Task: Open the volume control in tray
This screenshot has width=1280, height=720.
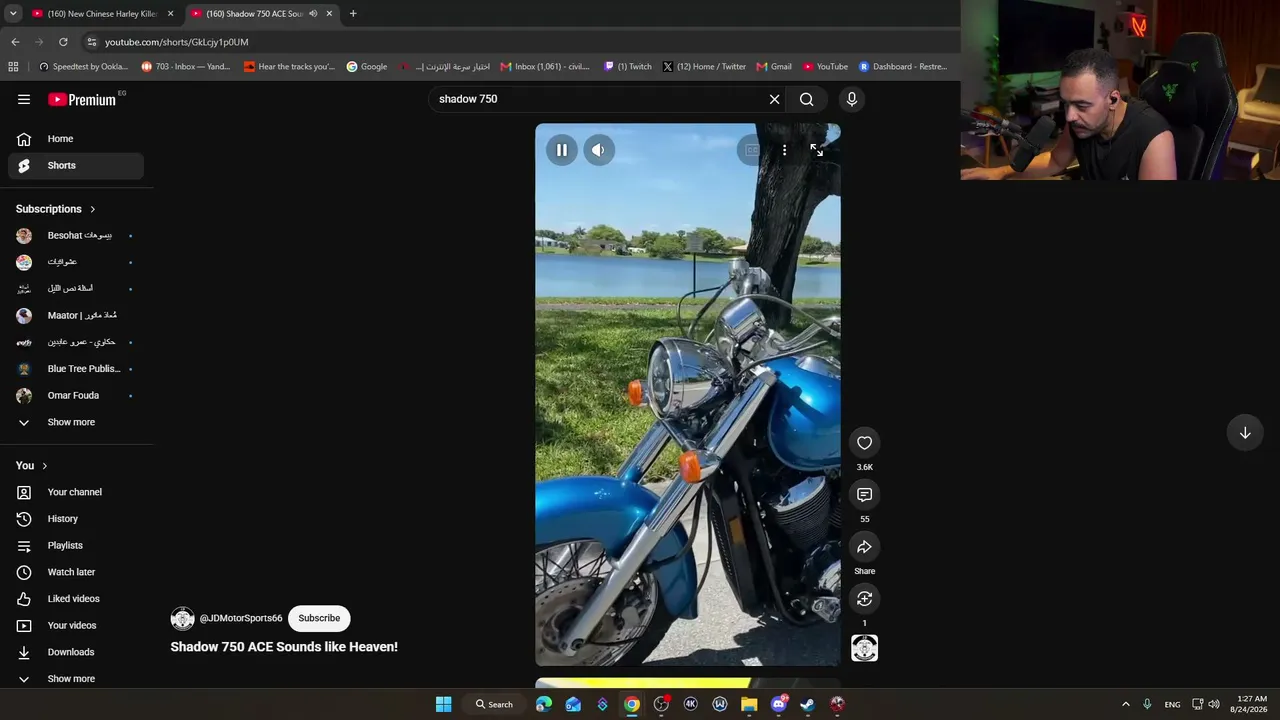Action: (x=1214, y=704)
